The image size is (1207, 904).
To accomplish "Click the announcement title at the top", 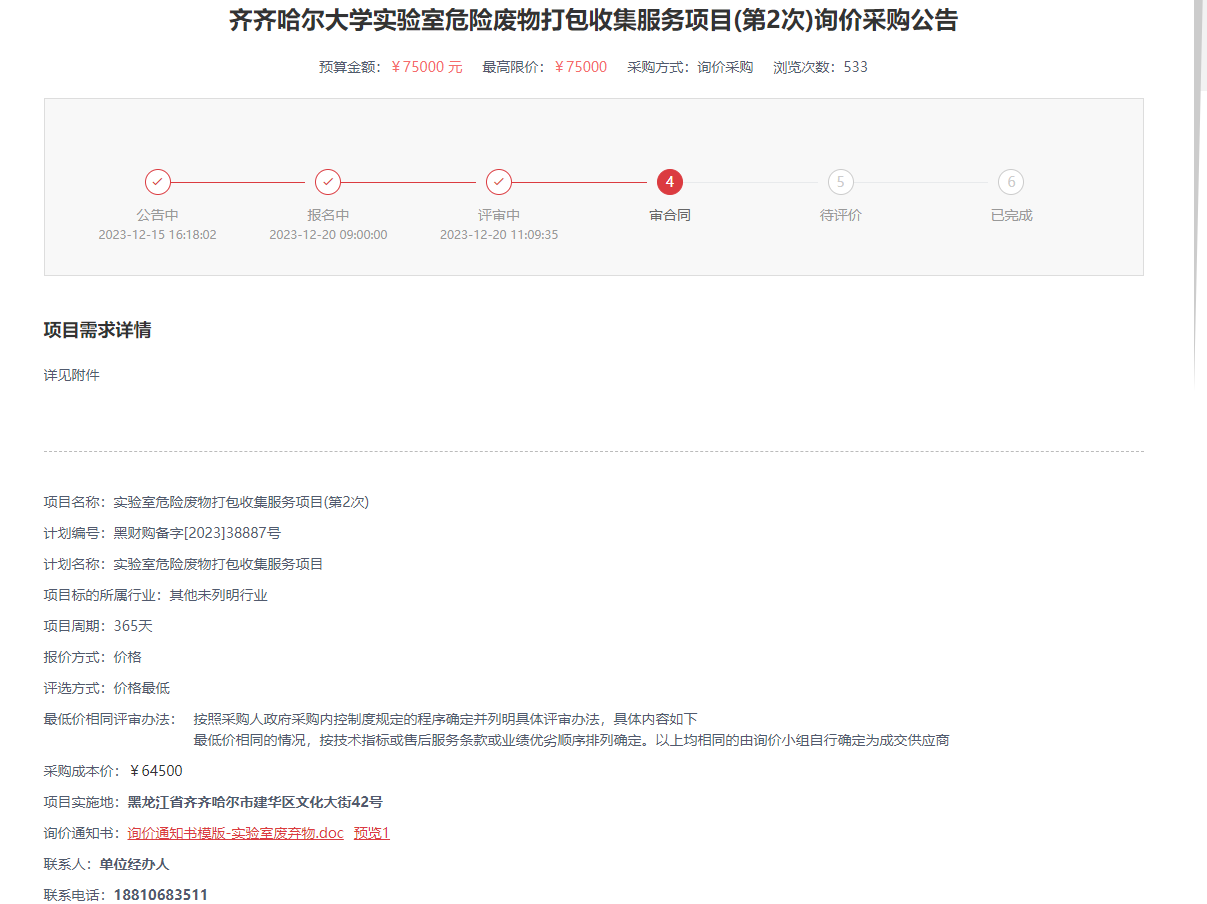I will 593,20.
